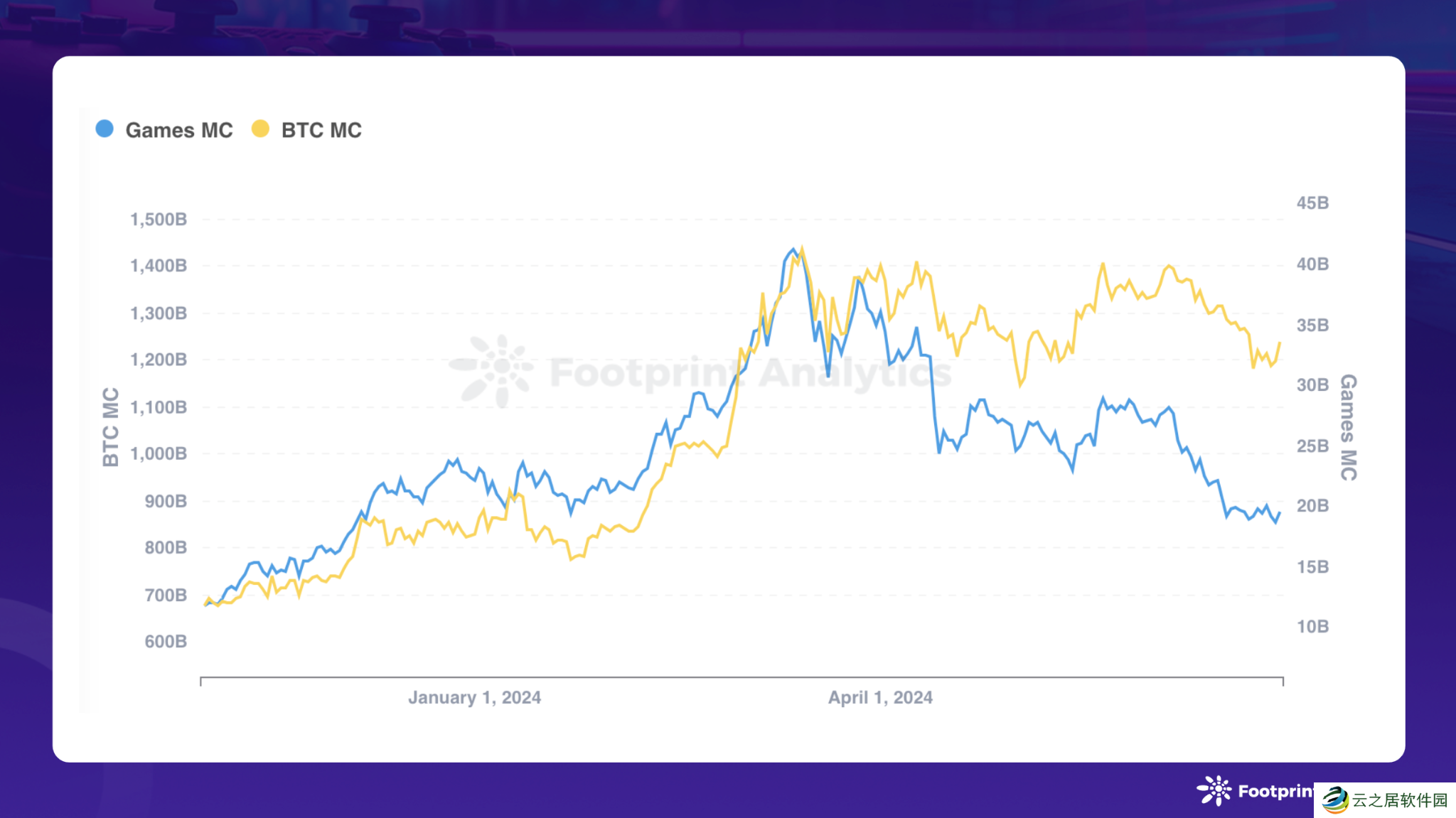
Task: Click the Footprint Analytics watermark icon in chart
Action: (x=493, y=370)
